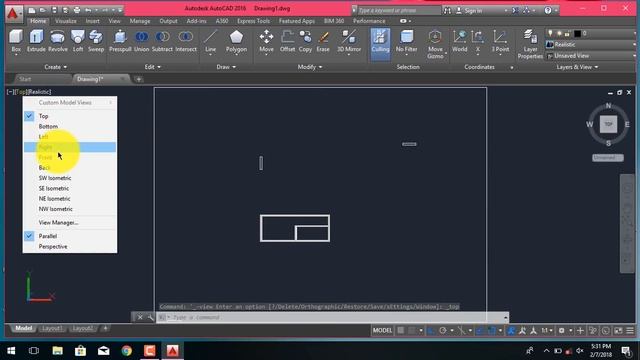Pick the Sweep tool

click(x=96, y=41)
